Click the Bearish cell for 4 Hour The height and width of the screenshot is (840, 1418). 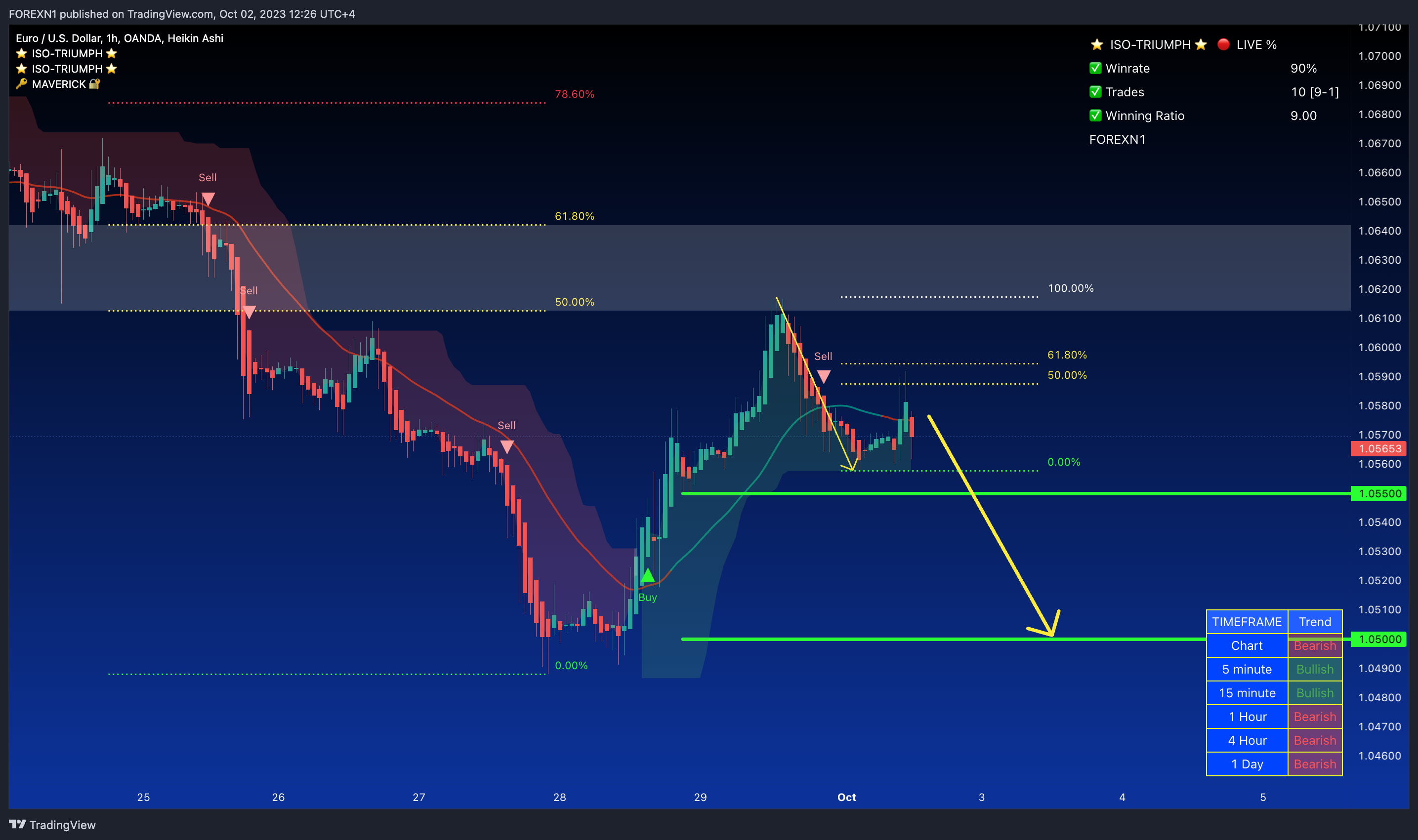point(1314,740)
